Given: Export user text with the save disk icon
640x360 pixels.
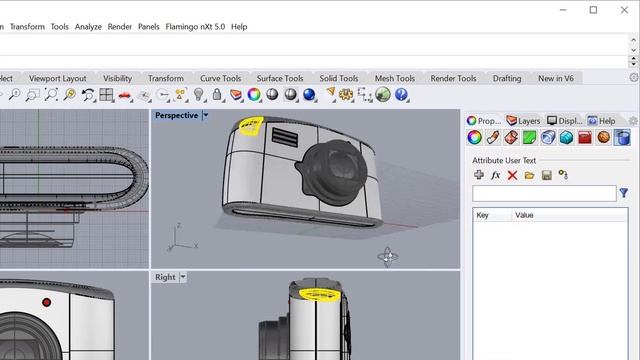Looking at the screenshot, I should [547, 175].
